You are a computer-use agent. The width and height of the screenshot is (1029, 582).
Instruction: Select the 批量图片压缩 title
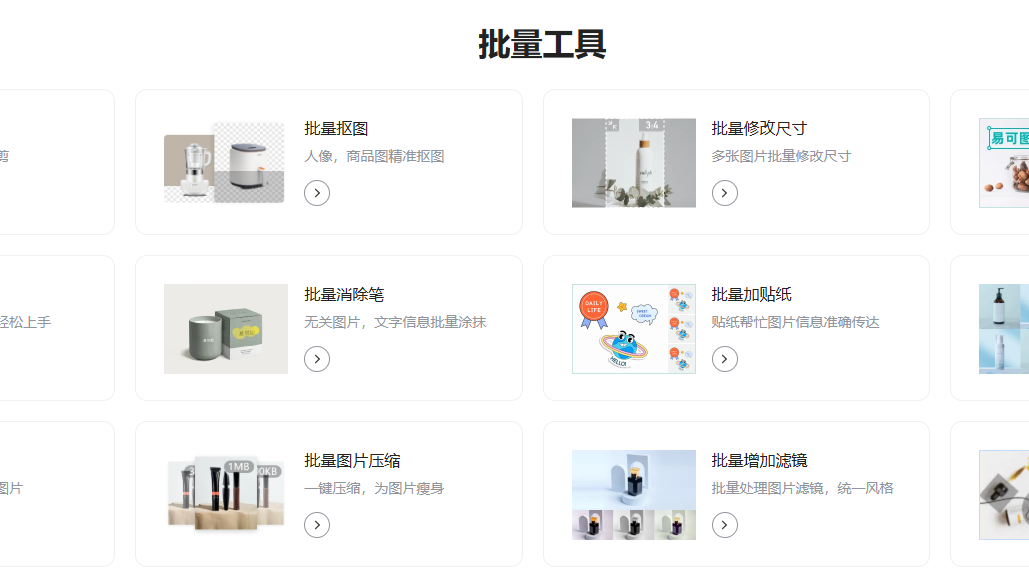pyautogui.click(x=352, y=461)
